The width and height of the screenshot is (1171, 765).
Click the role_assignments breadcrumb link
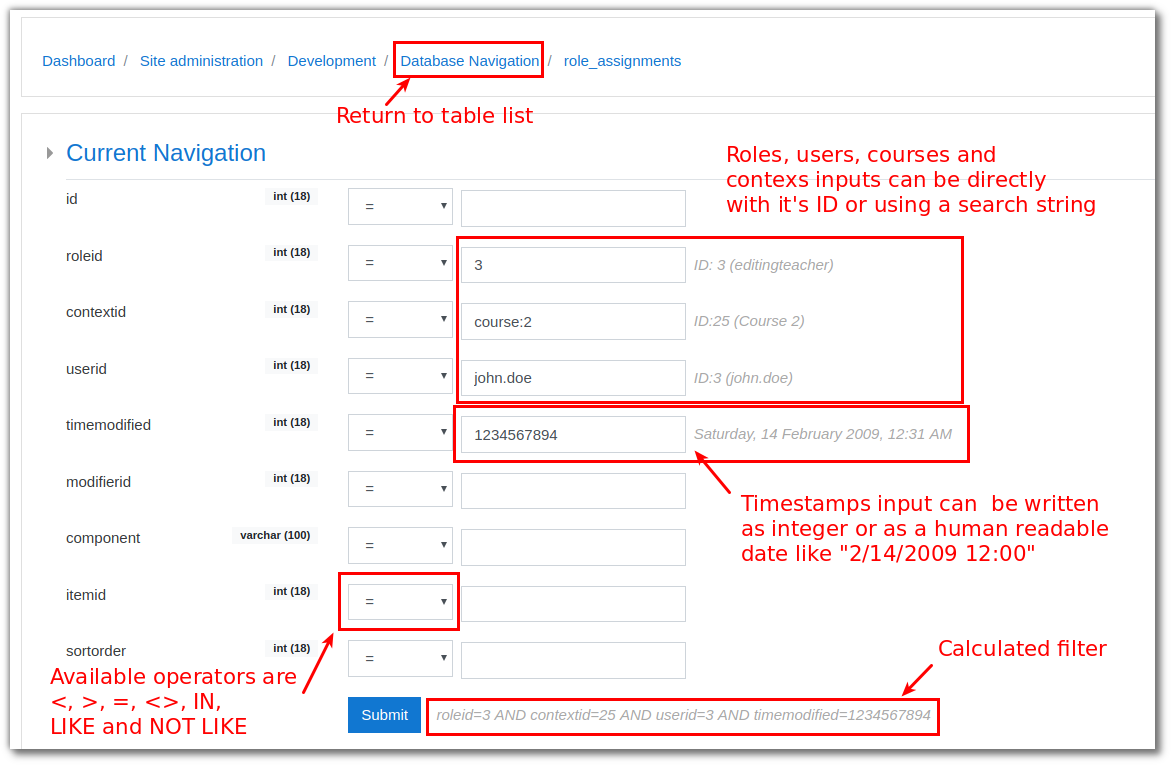tap(622, 61)
